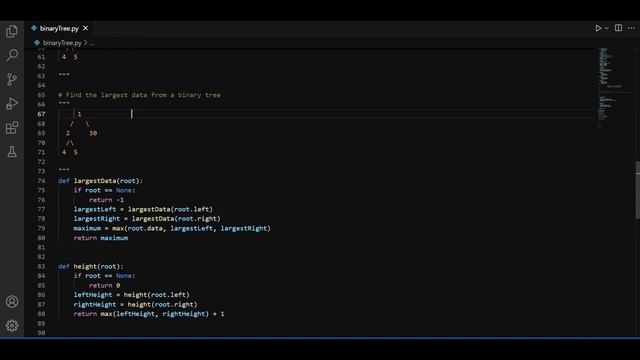Open the Extensions view
Screen dimensions: 640x360
pyautogui.click(x=12, y=128)
